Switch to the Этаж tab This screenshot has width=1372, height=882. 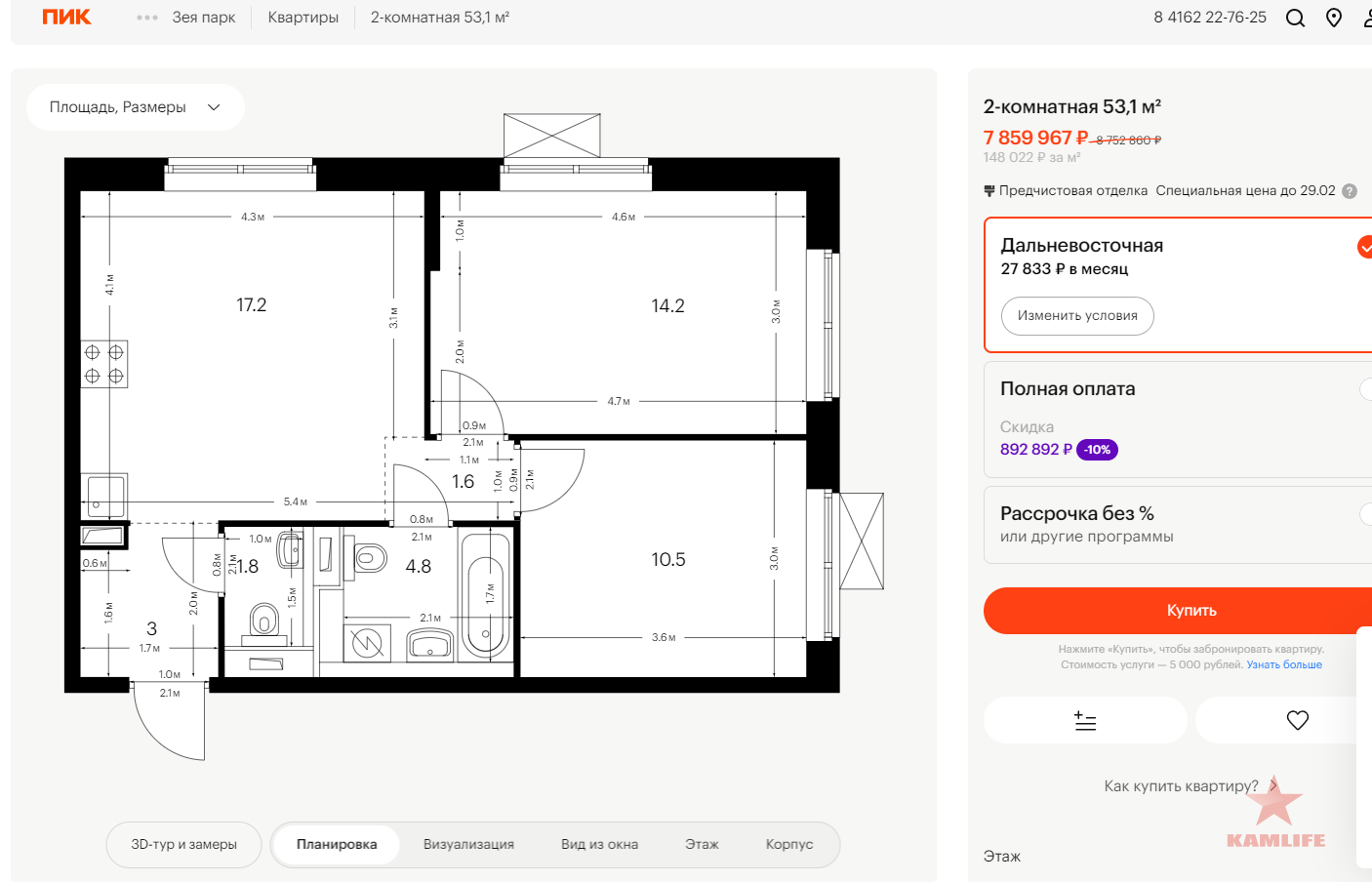pyautogui.click(x=702, y=845)
